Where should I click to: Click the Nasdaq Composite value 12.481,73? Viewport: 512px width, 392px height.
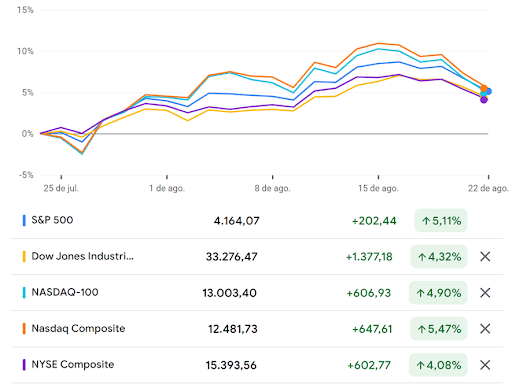click(233, 329)
